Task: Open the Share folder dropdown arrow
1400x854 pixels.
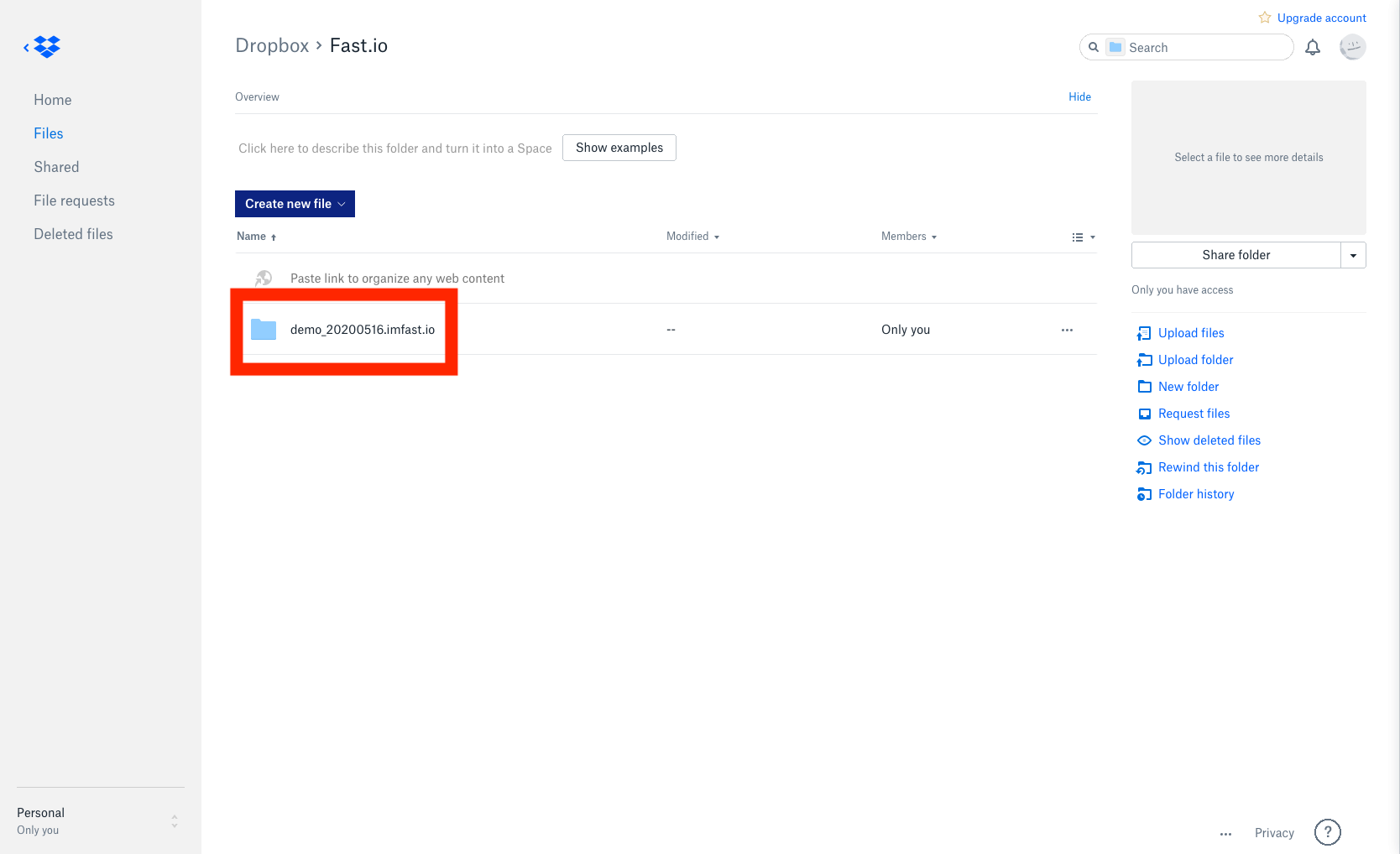Action: coord(1353,255)
